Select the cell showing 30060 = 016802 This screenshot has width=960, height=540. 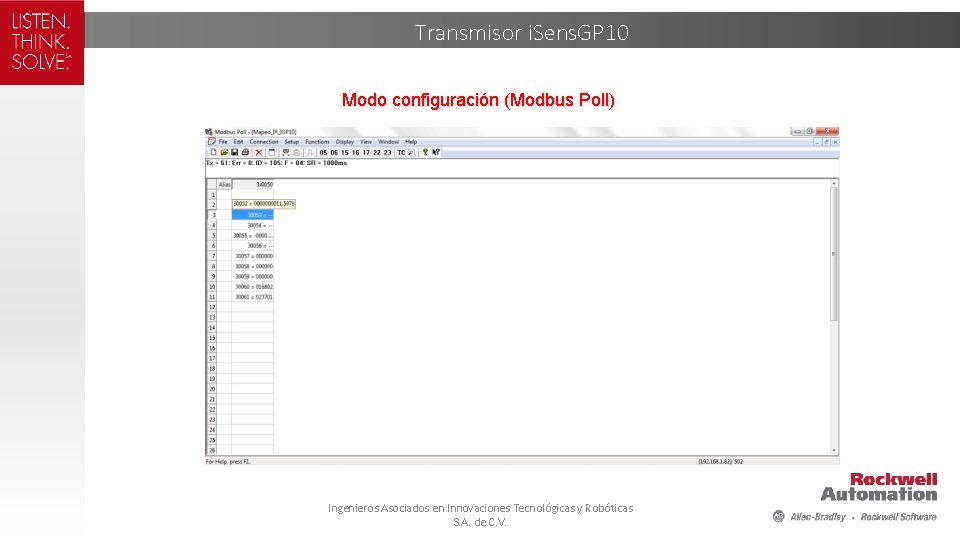pyautogui.click(x=253, y=287)
